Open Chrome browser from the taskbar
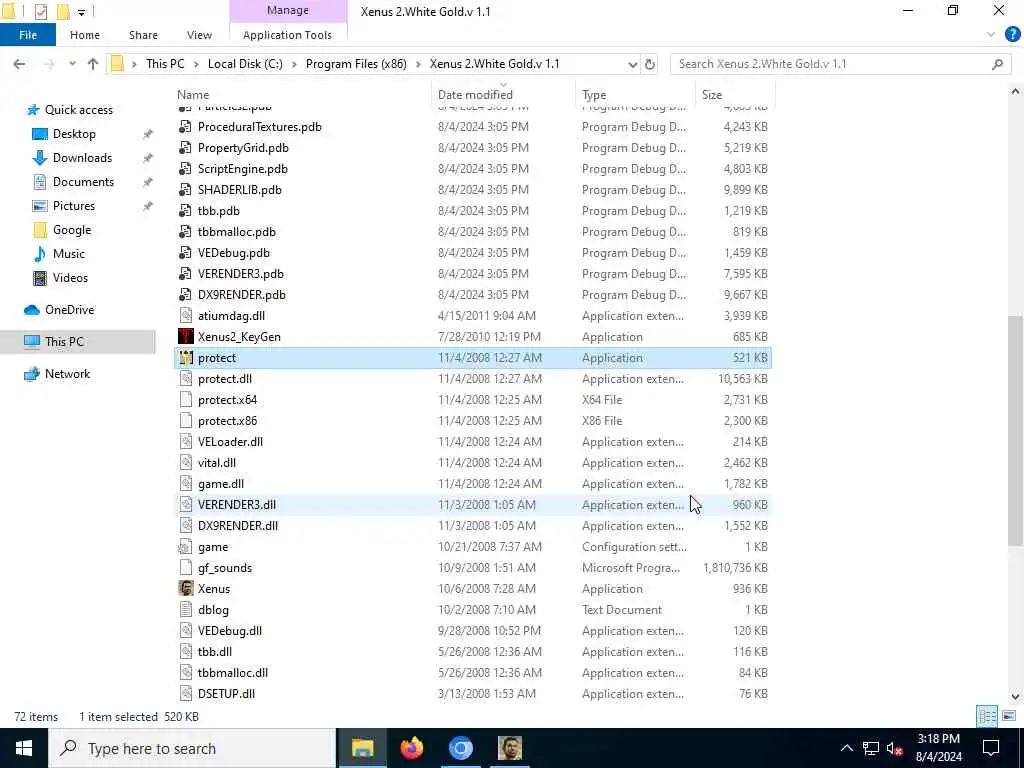Viewport: 1024px width, 768px height. pos(460,748)
